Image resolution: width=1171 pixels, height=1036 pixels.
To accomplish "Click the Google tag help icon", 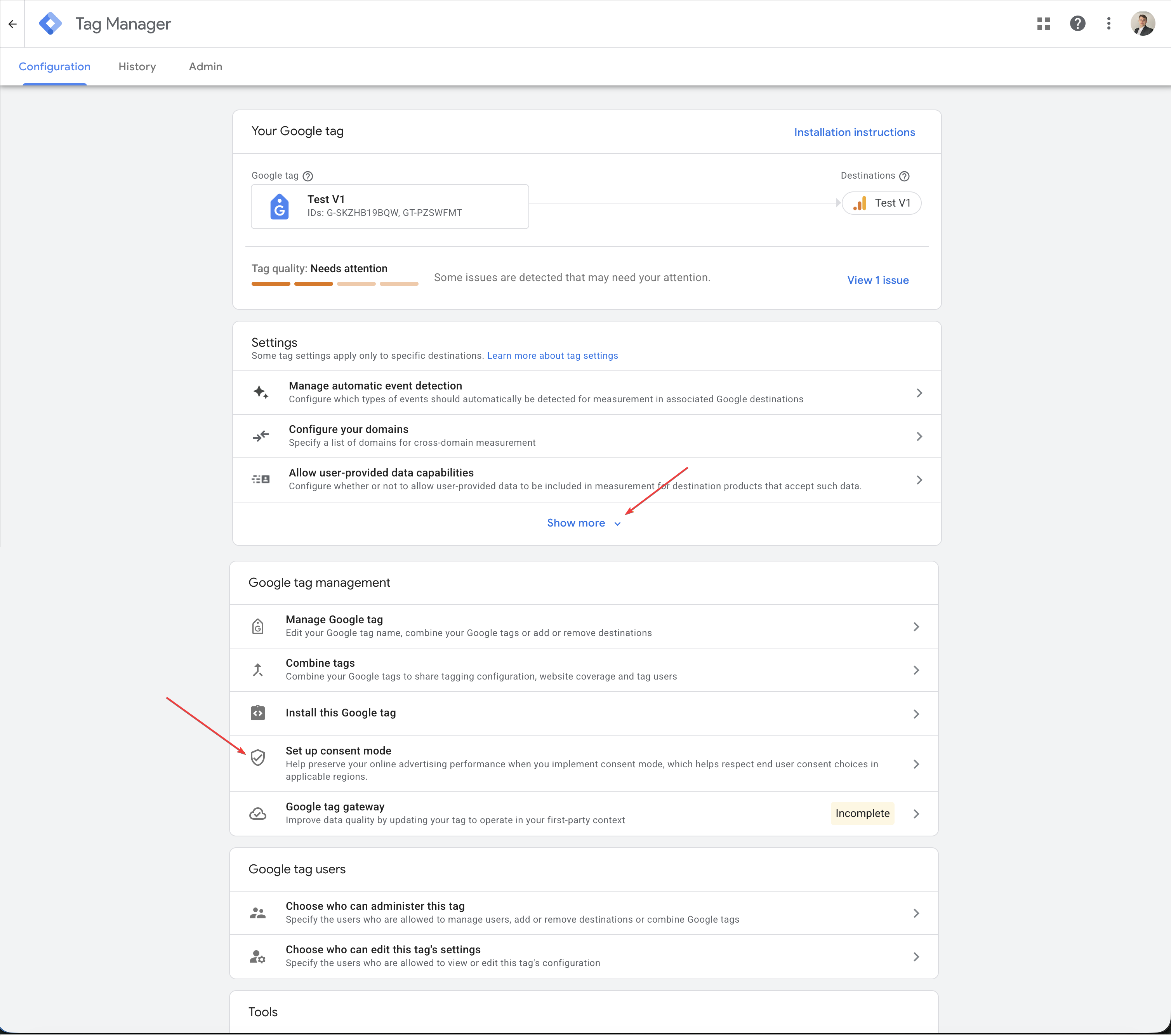I will [x=308, y=176].
